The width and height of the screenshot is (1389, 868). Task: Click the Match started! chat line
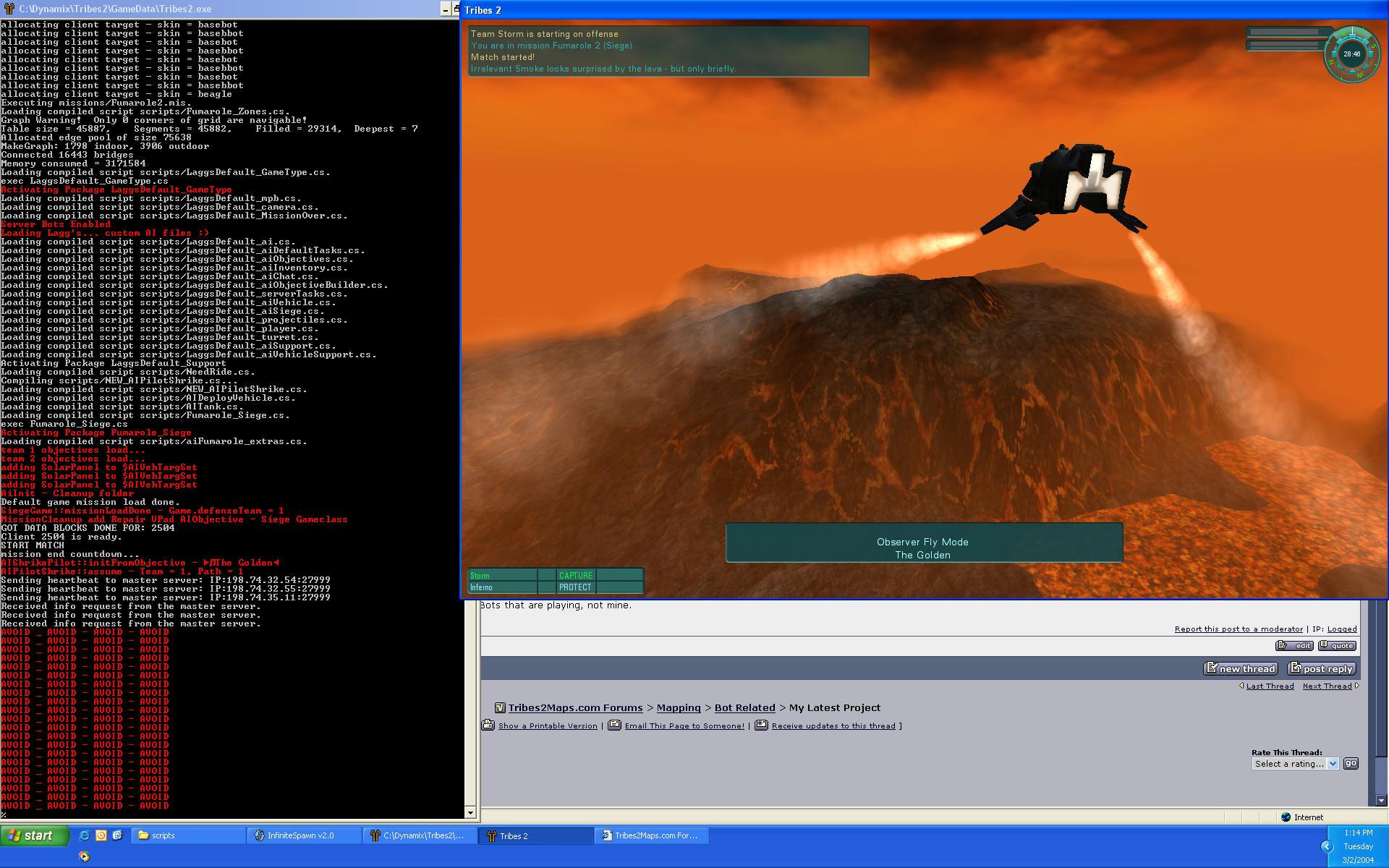click(503, 57)
